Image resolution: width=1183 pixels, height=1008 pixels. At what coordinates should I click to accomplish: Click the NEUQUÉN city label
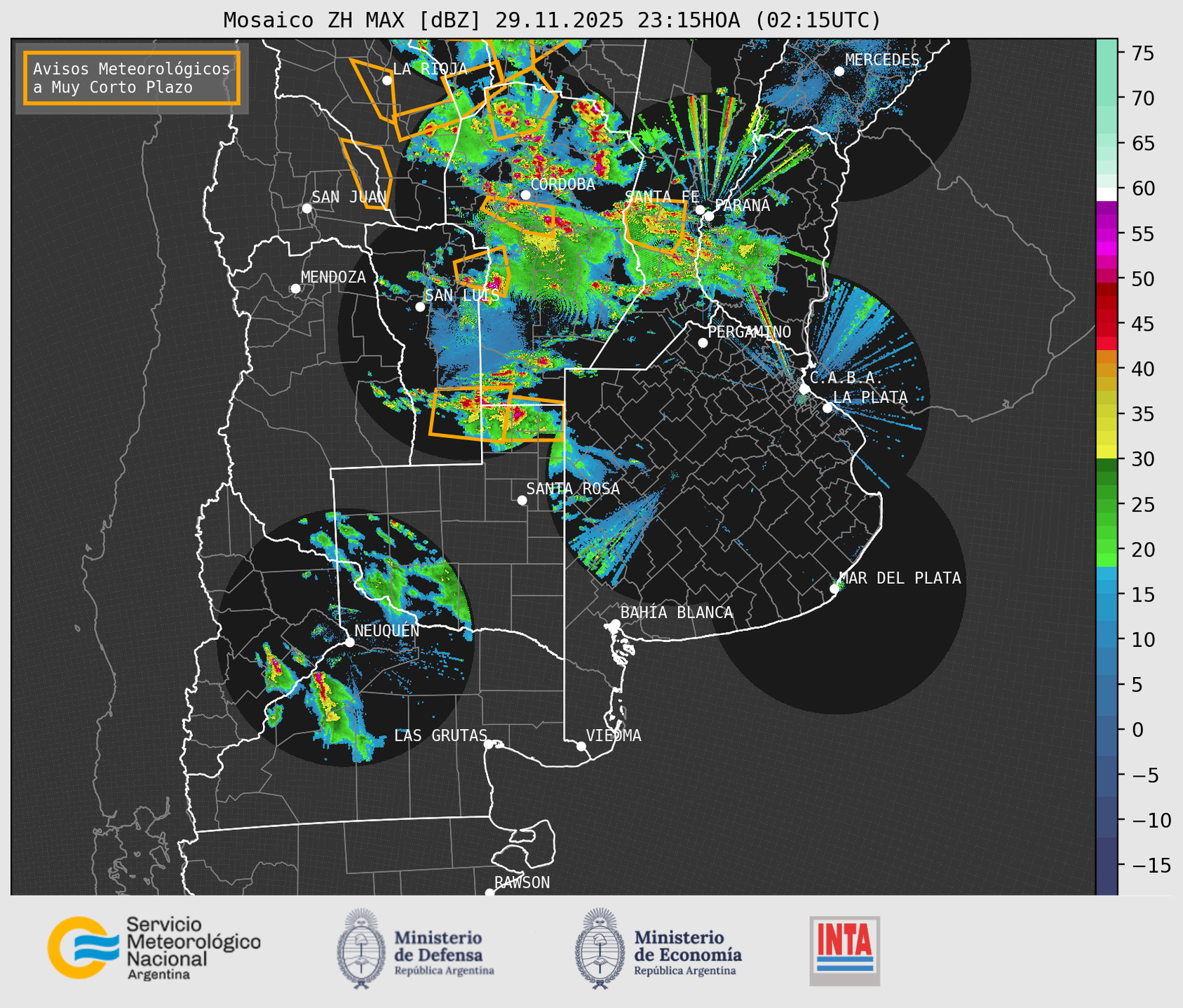(x=386, y=630)
